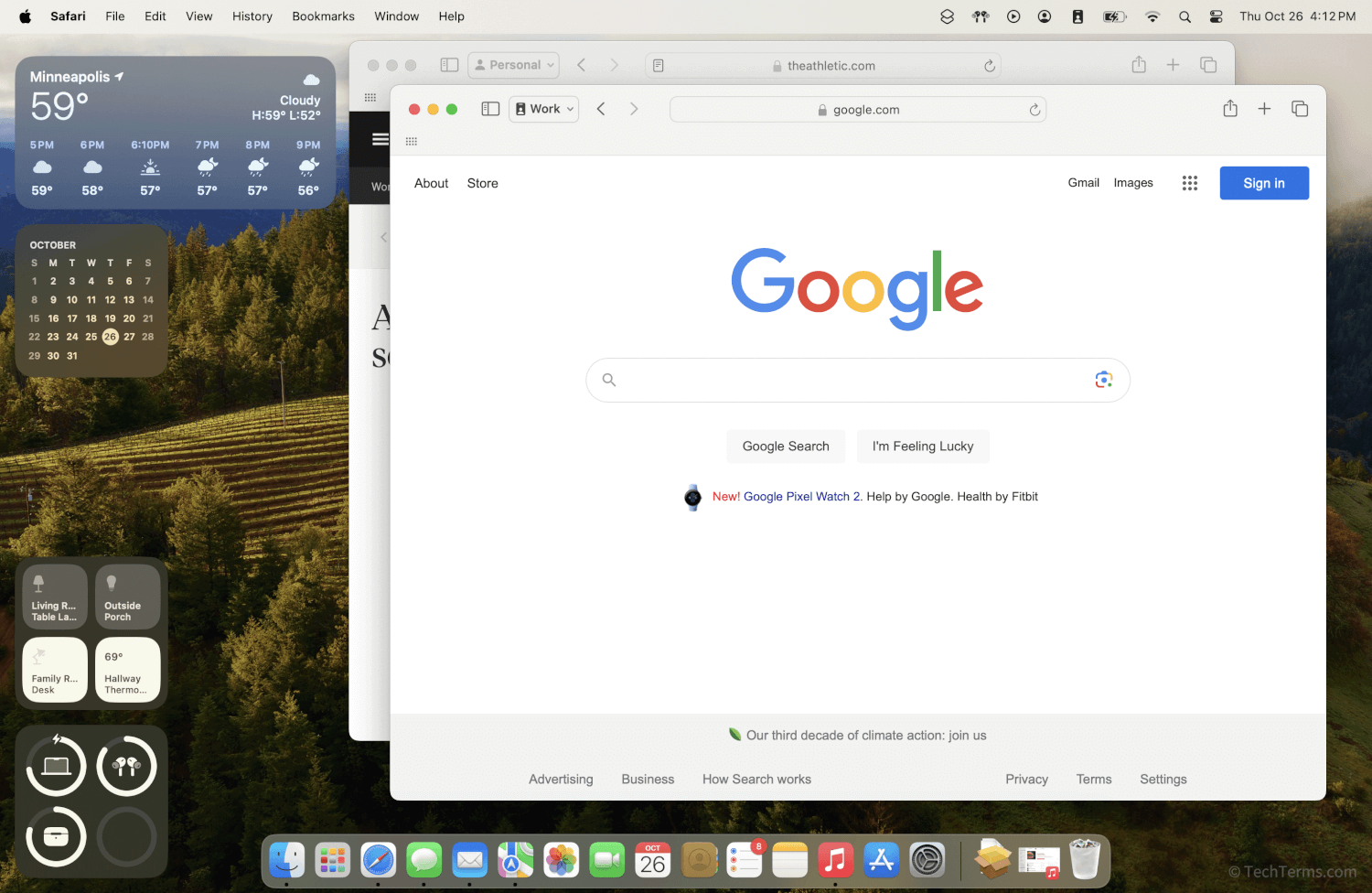Open the Google Pixel Watch 2 link
The height and width of the screenshot is (893, 1372).
[802, 497]
